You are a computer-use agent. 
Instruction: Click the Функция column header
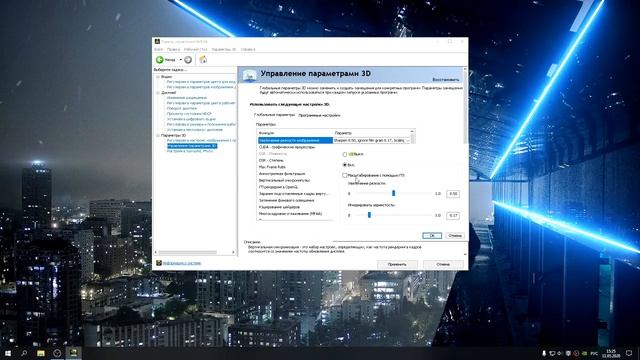[295, 133]
